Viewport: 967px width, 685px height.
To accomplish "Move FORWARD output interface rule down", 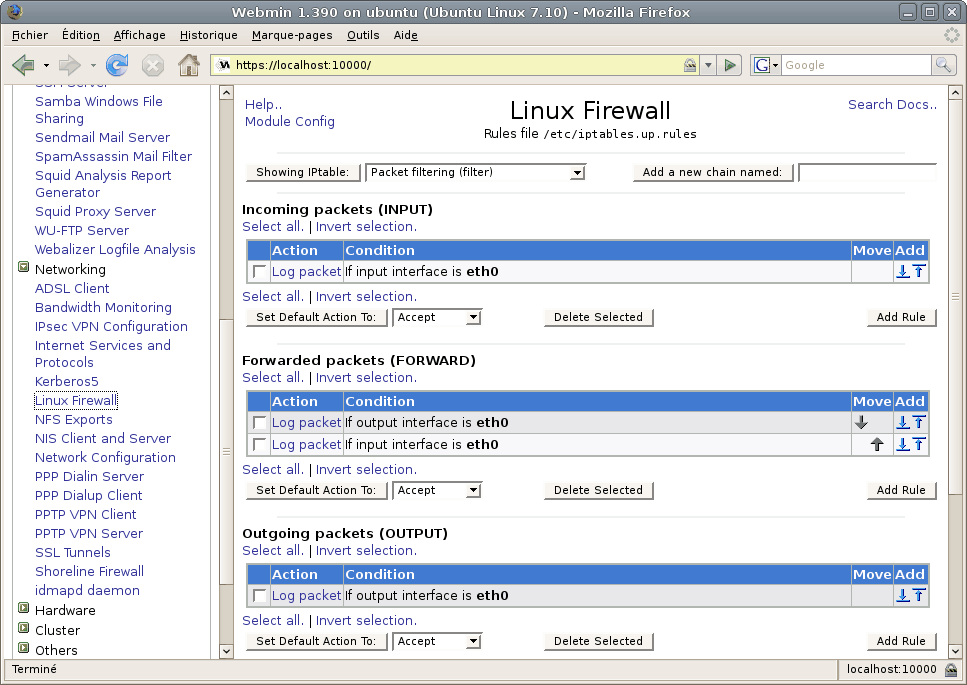I will (x=862, y=422).
